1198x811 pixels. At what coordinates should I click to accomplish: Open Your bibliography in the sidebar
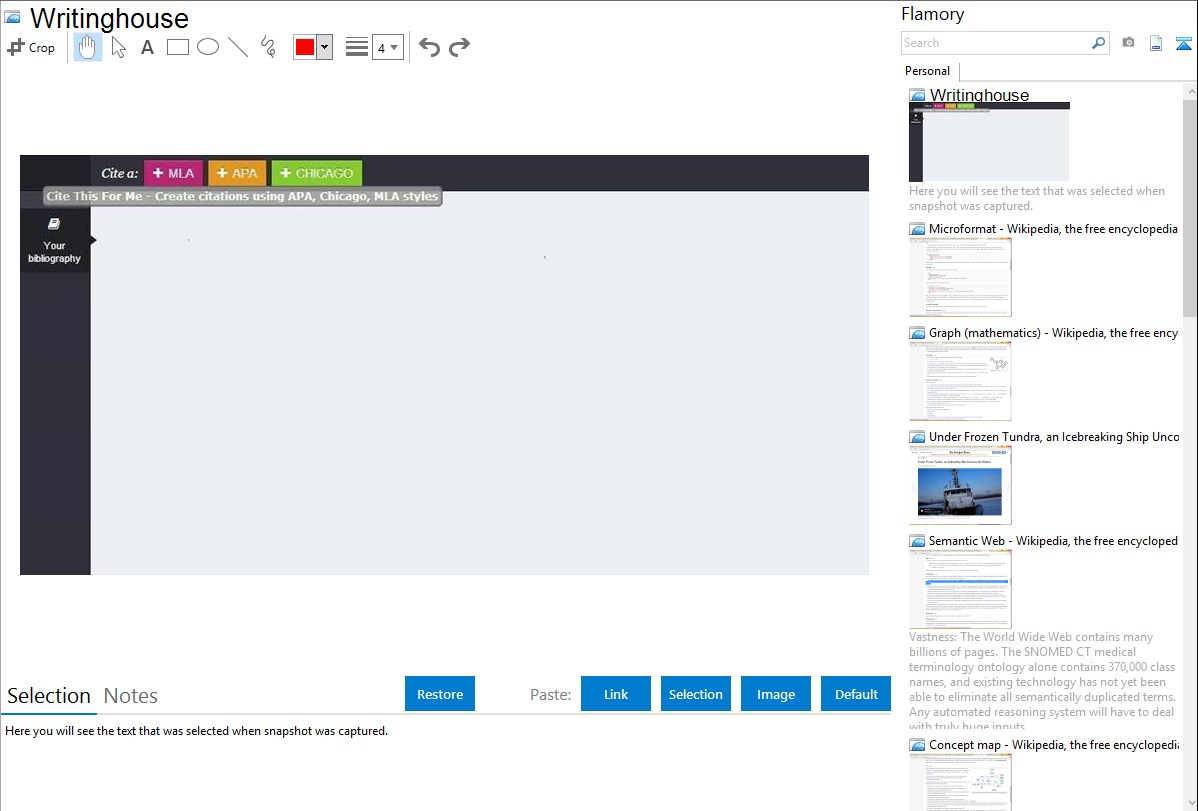(x=54, y=240)
